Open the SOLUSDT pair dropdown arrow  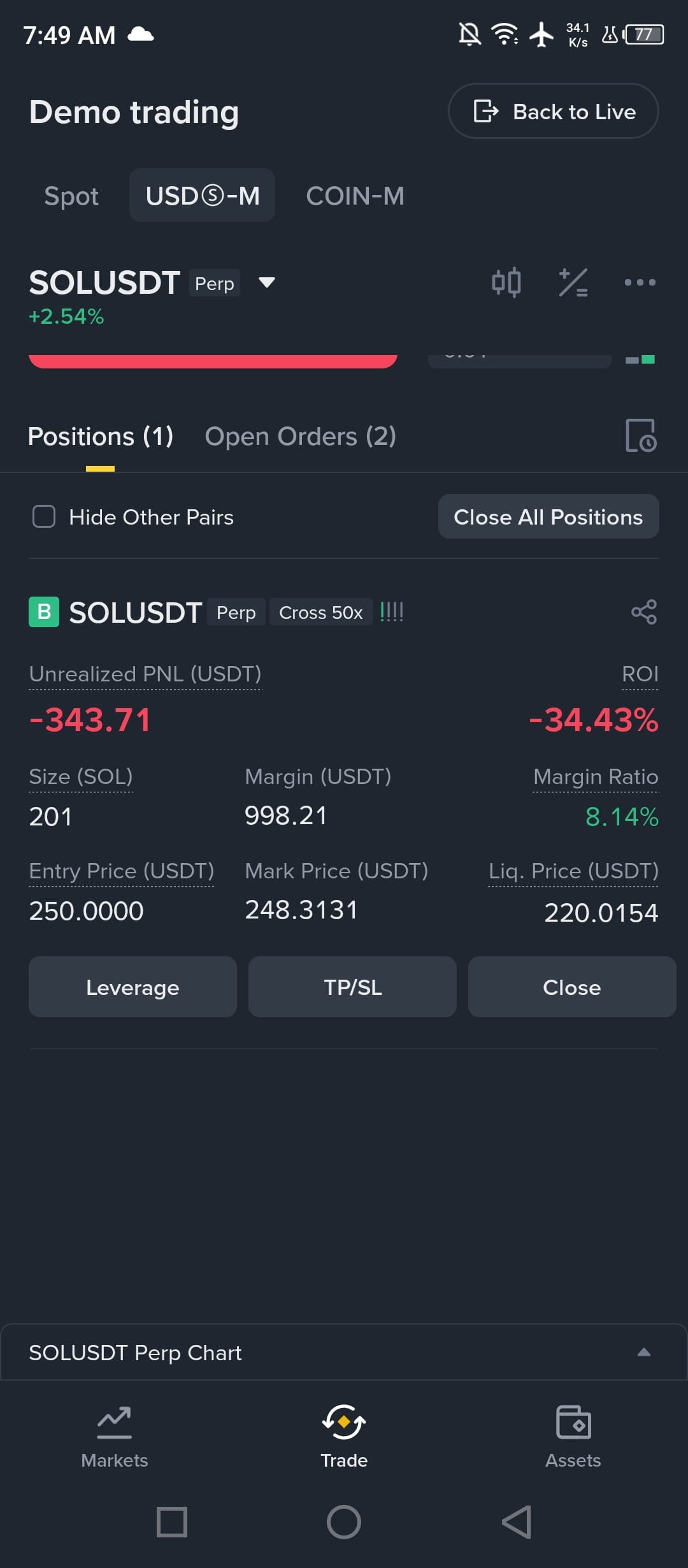(x=266, y=282)
